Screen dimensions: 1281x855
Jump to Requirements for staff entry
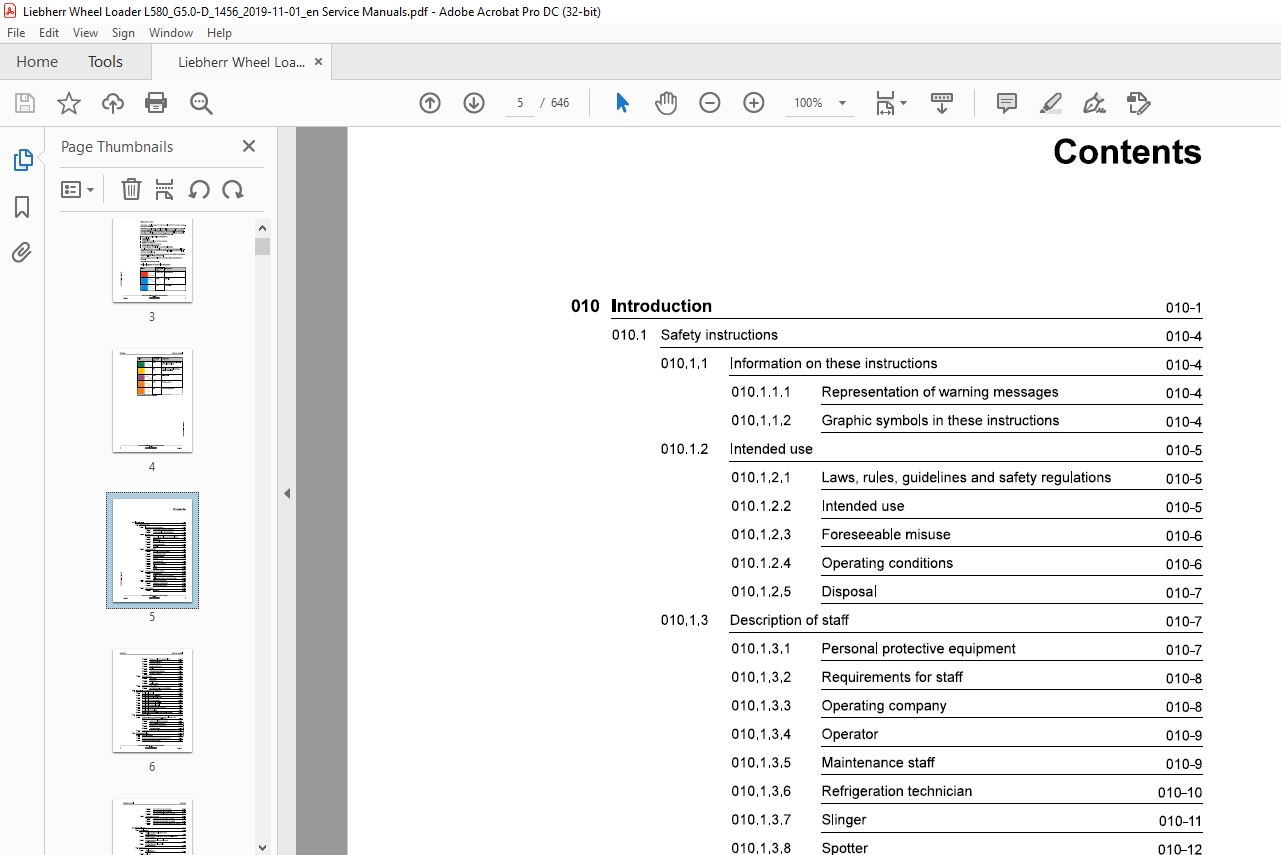point(892,677)
